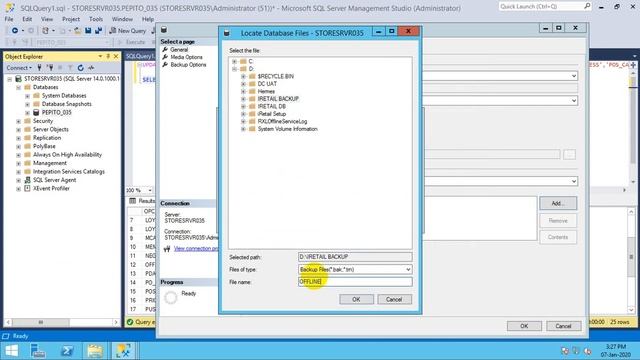The width and height of the screenshot is (640, 360).
Task: Open the Connect dropdown in Object Explorer
Action: click(x=19, y=68)
